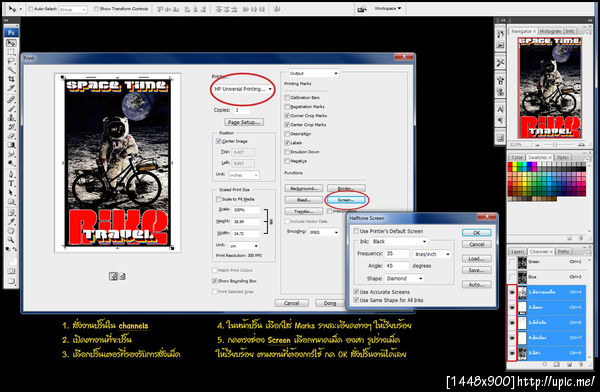Open the Auto-Select Group dropdown

point(73,9)
